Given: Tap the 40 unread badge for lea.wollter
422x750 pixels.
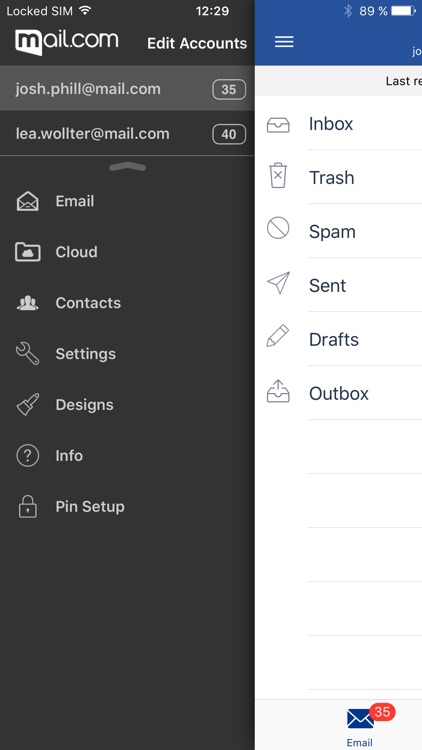Looking at the screenshot, I should point(229,134).
